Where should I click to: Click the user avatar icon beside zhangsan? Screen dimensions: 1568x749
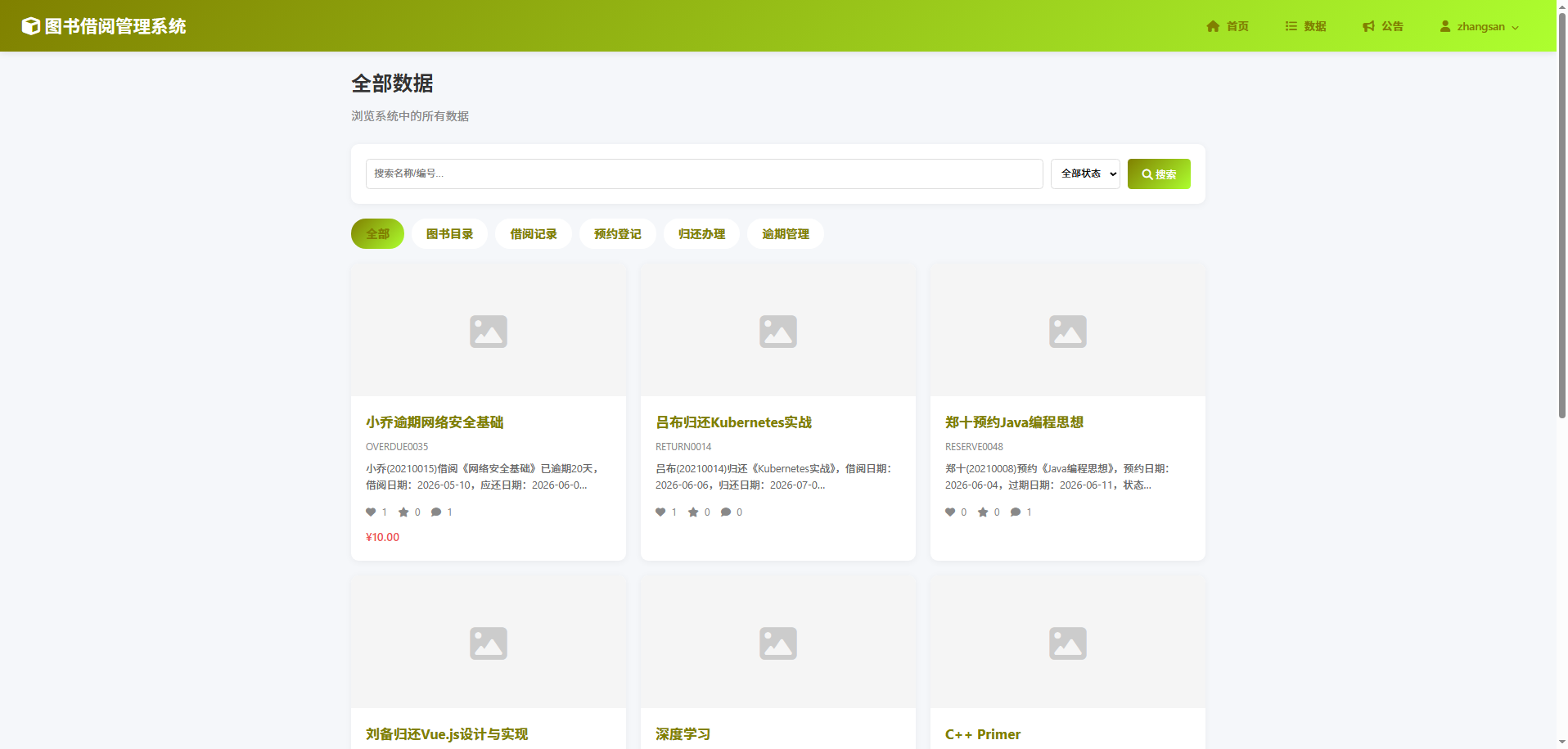(1445, 26)
